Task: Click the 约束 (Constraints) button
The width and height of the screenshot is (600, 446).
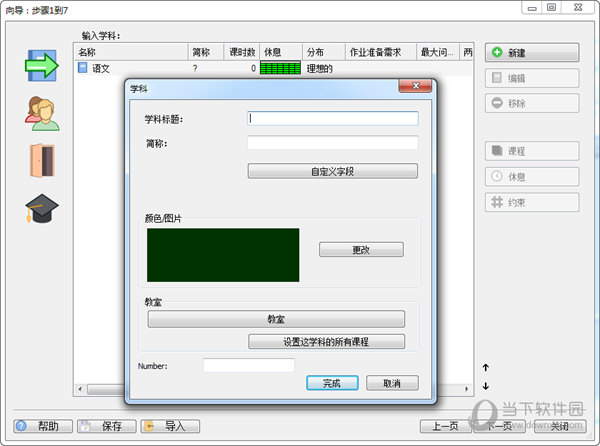Action: coord(532,202)
